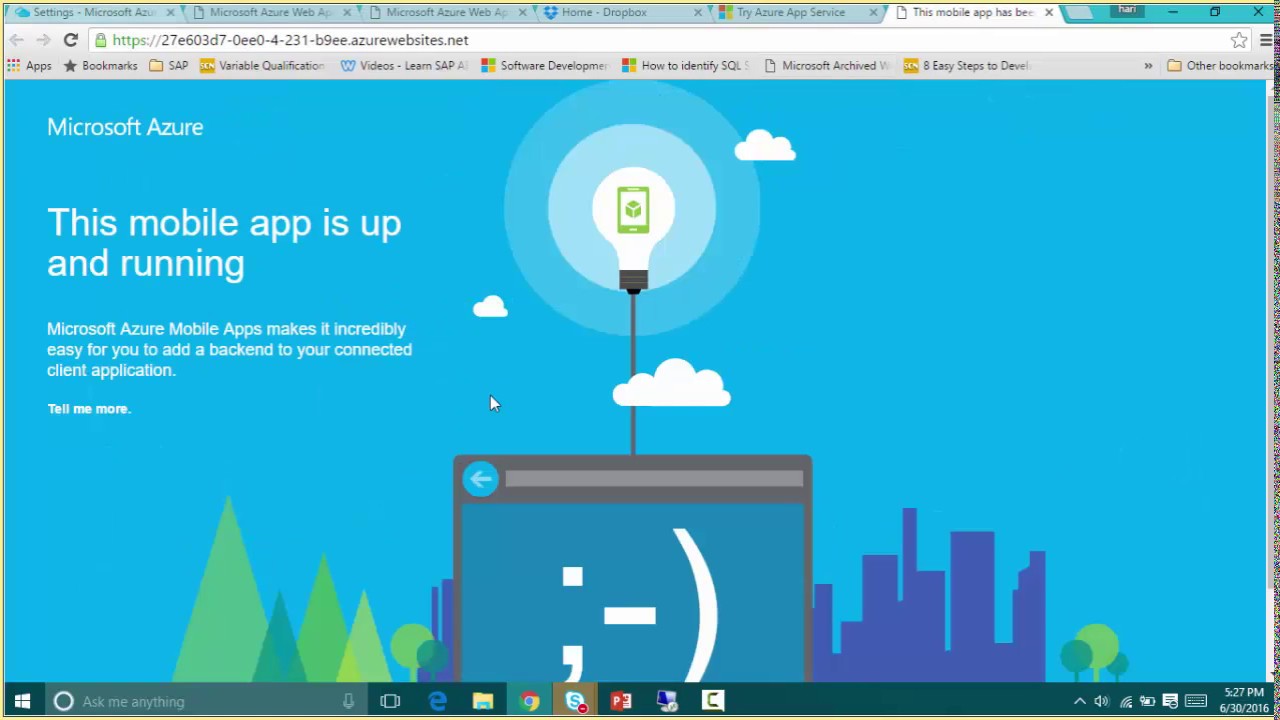Open the Action Center notifications icon

tap(1170, 701)
